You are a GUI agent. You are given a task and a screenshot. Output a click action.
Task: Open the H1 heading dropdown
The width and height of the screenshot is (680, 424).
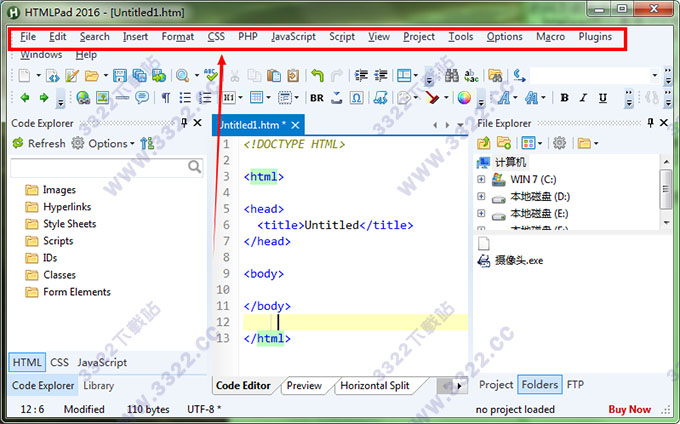click(240, 98)
